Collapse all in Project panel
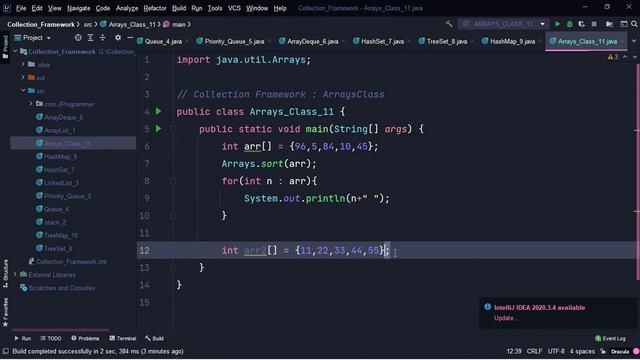 (102, 38)
